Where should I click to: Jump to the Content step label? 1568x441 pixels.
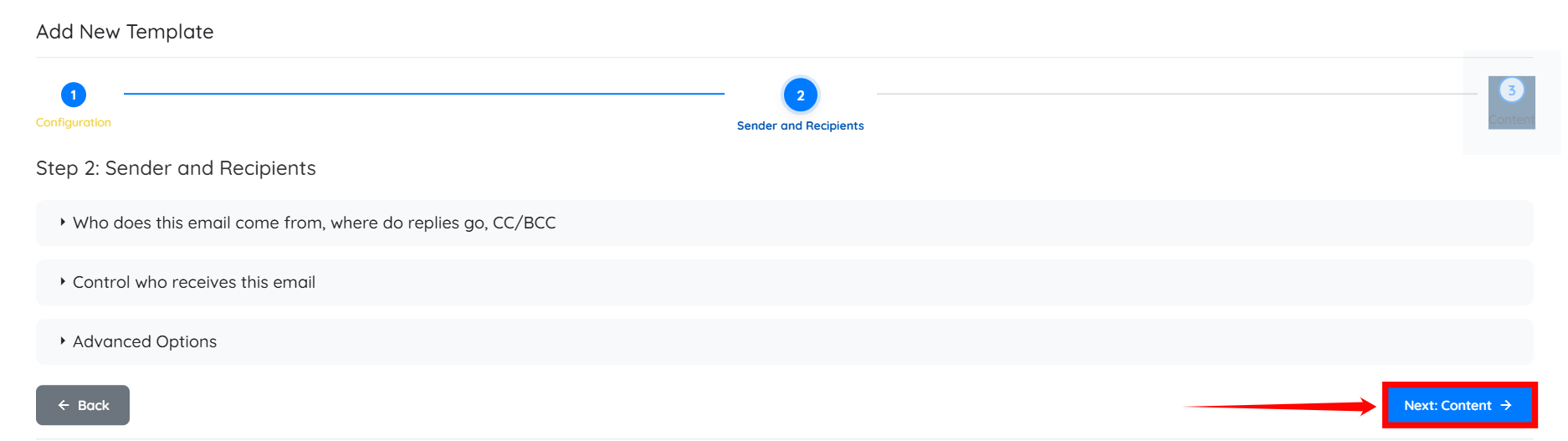(x=1511, y=120)
